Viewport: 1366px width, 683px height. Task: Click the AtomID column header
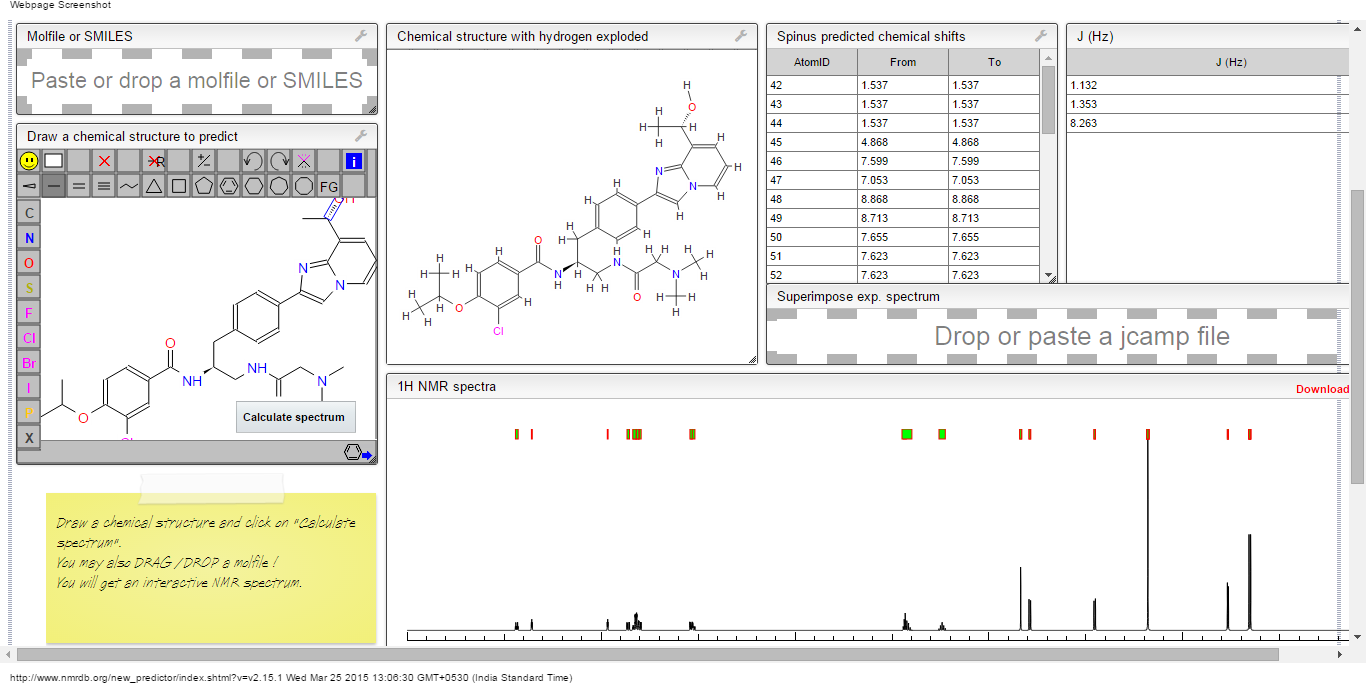pos(812,62)
